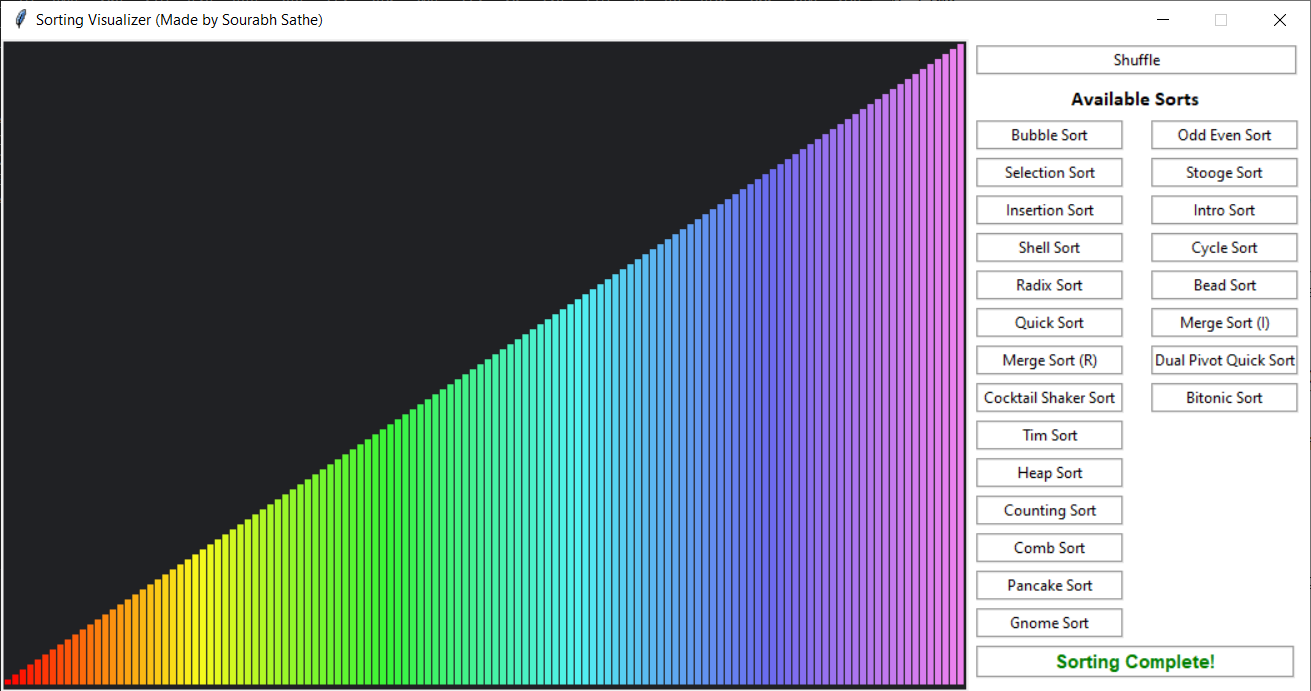
Task: Select Merge Sort (I)
Action: pos(1224,322)
